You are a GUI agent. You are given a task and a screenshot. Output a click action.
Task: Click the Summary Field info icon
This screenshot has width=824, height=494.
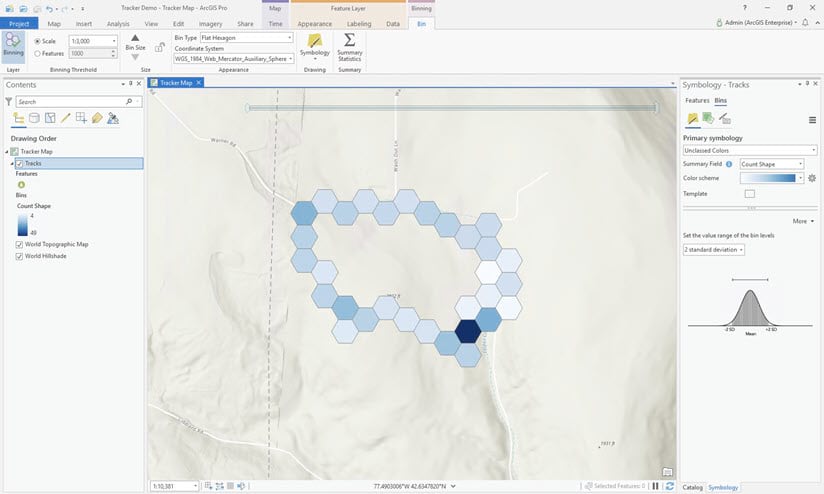tap(729, 164)
